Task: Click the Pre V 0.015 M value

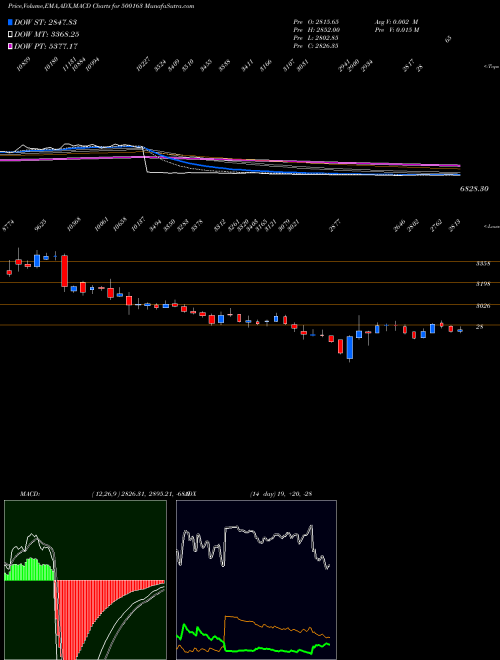Action: [x=396, y=30]
